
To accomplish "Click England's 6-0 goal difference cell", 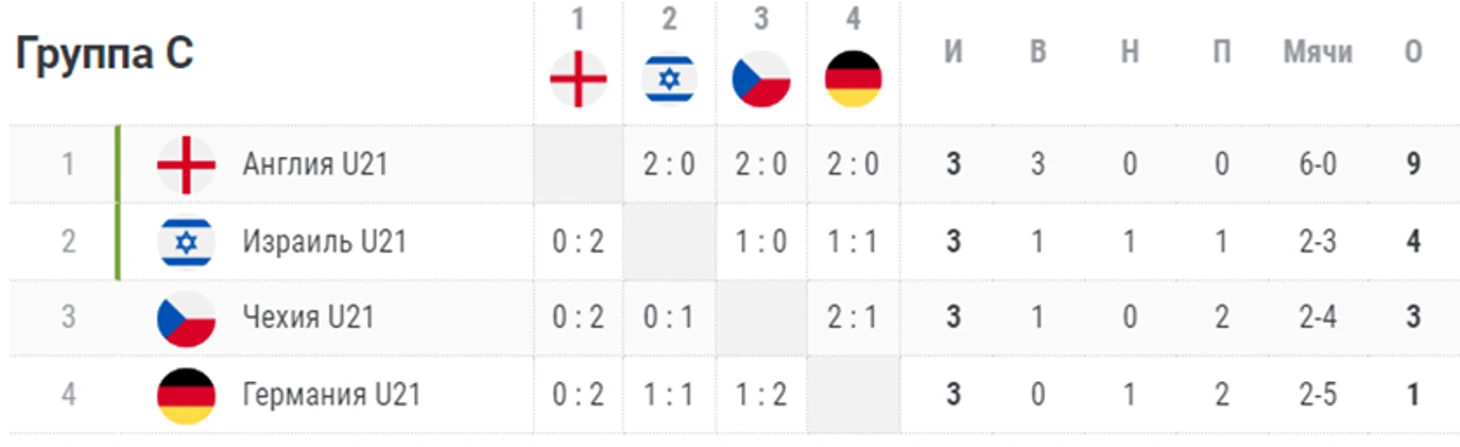I will coord(1317,164).
